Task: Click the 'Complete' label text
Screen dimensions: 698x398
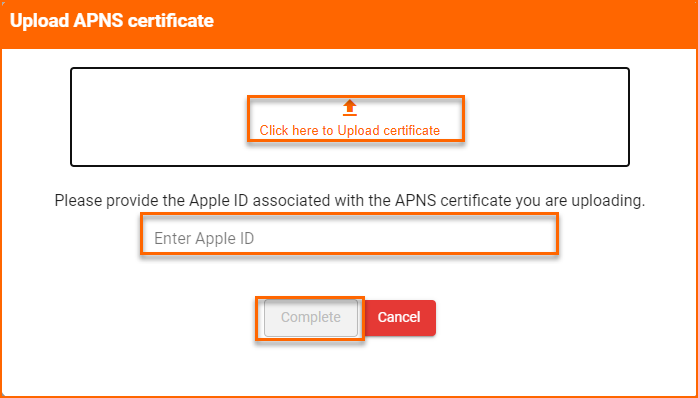Action: tap(311, 317)
